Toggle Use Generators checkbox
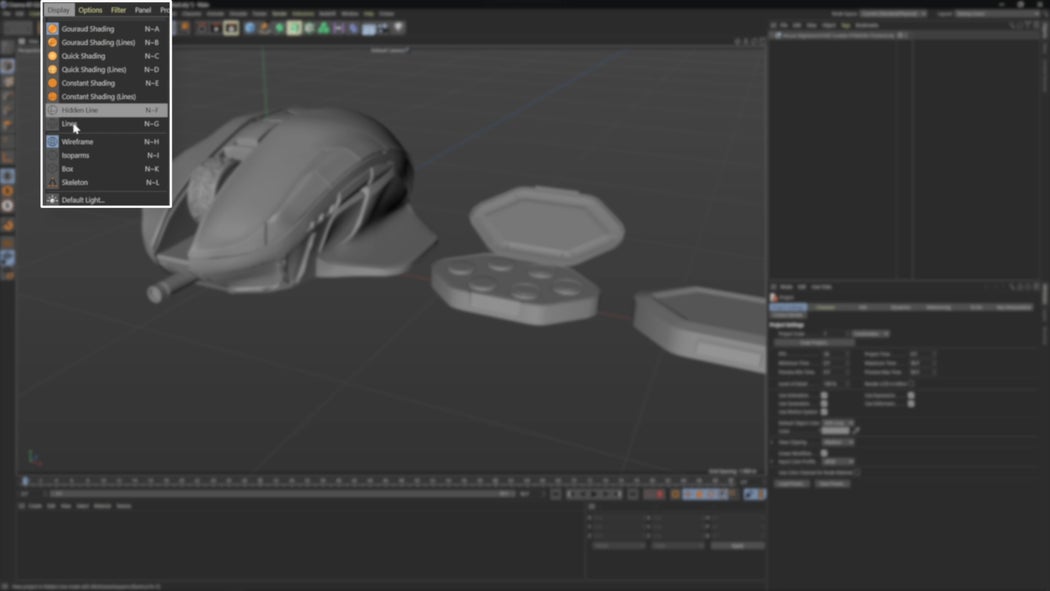The width and height of the screenshot is (1050, 591). point(824,404)
